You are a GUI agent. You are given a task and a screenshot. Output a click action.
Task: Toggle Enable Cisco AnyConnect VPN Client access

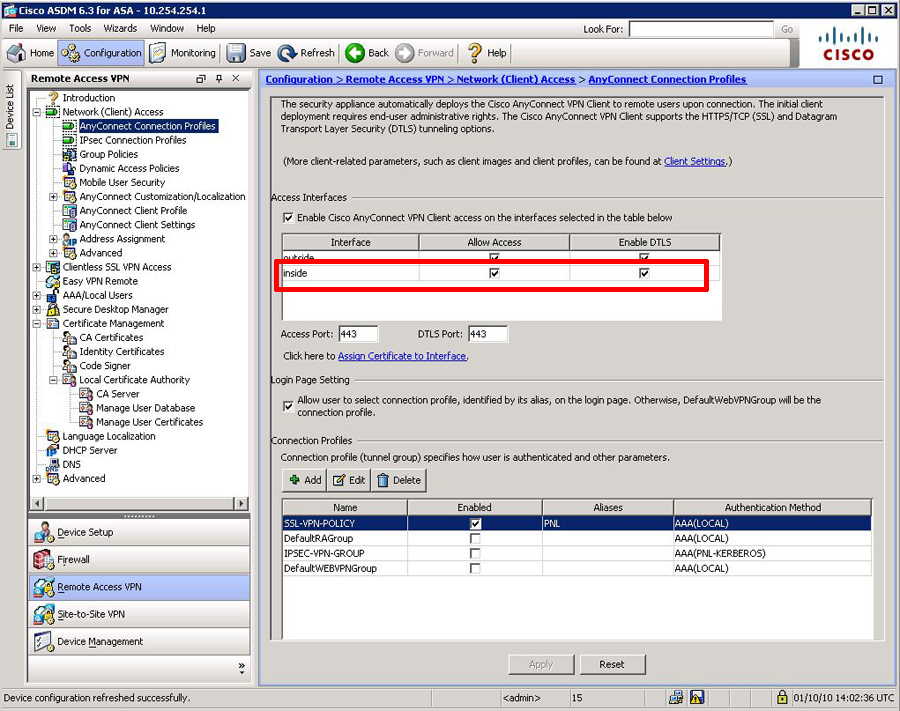coord(288,218)
